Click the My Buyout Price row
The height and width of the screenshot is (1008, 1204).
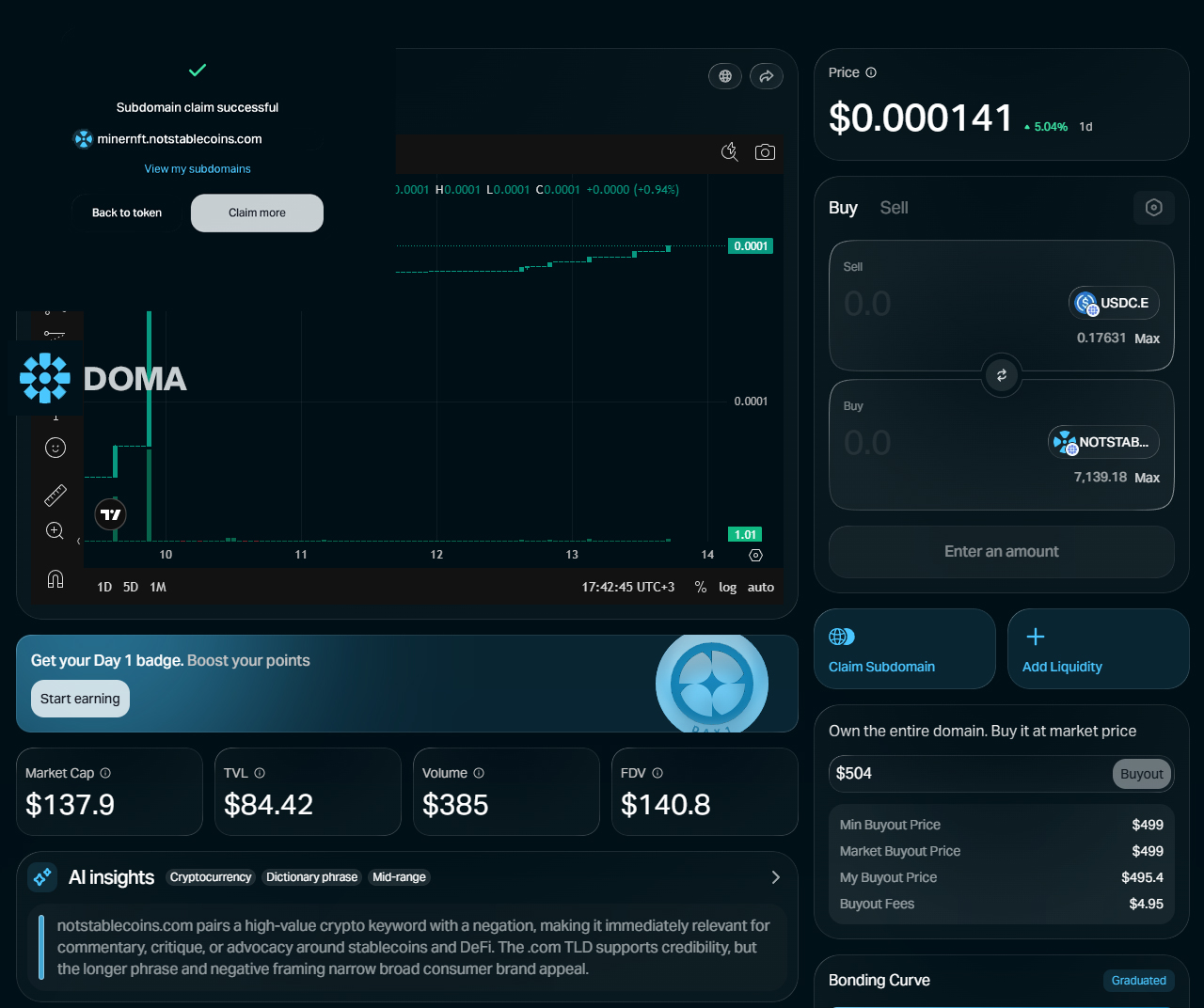pos(1002,877)
